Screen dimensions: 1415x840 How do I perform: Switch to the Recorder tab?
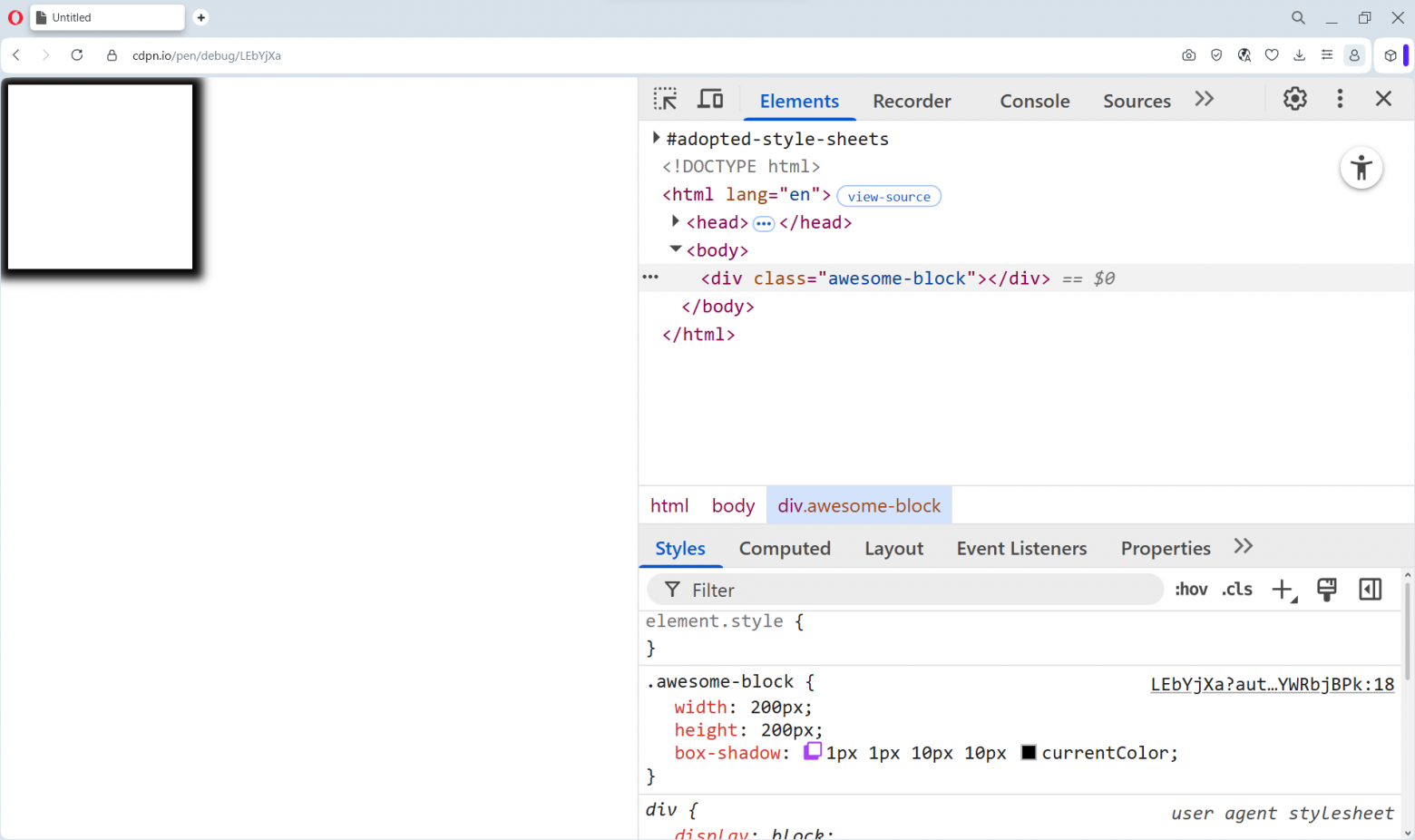pyautogui.click(x=912, y=101)
